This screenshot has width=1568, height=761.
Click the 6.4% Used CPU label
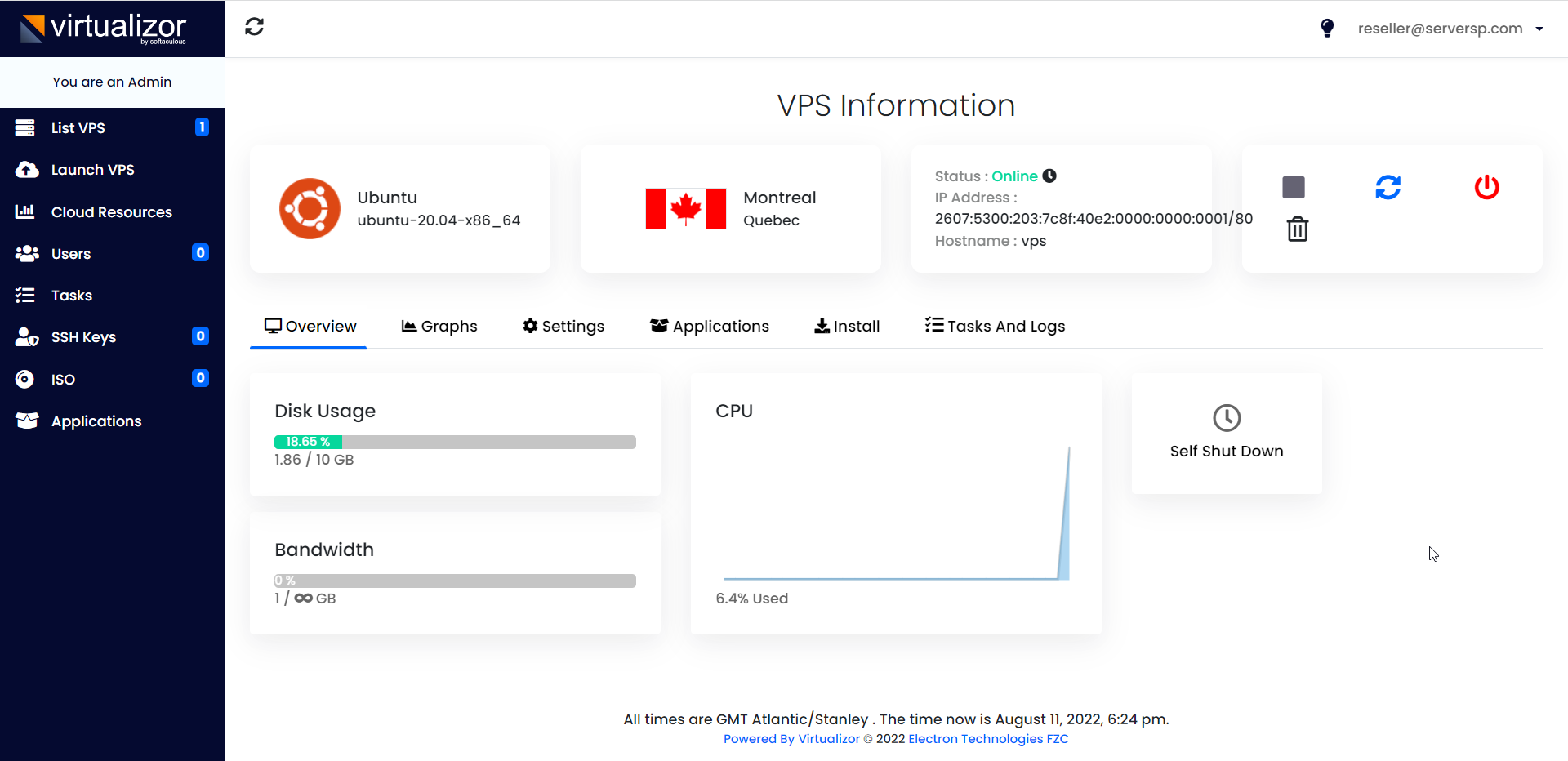point(751,599)
